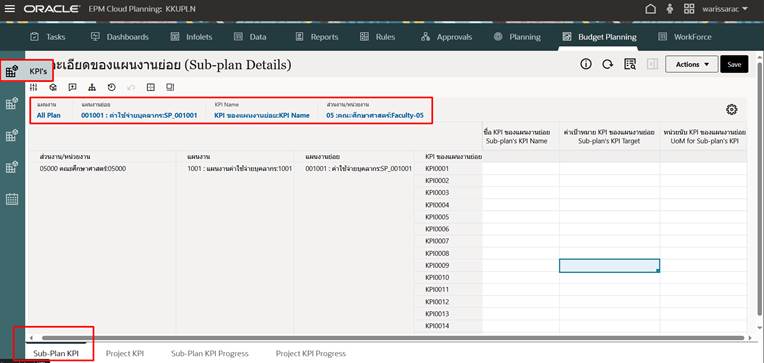Open the calendar icon in left sidebar

12,199
